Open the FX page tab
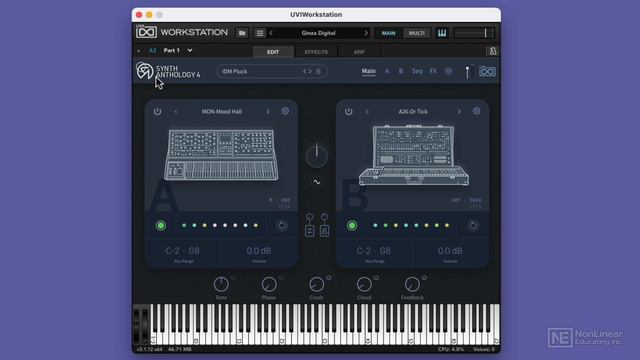Screen dimensions: 640x360 click(433, 71)
